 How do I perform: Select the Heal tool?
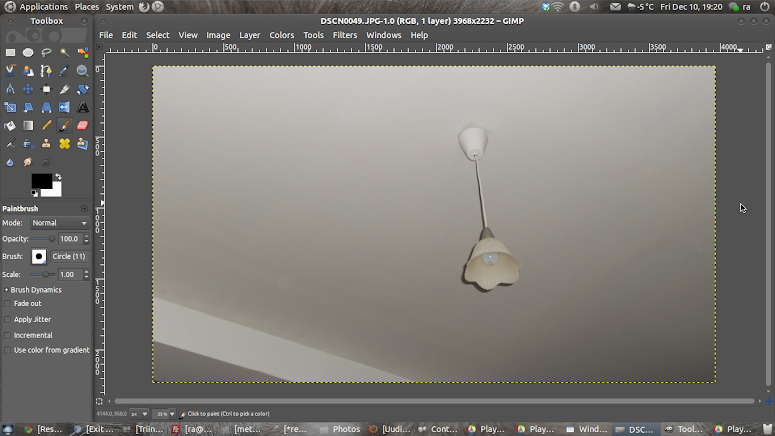64,143
